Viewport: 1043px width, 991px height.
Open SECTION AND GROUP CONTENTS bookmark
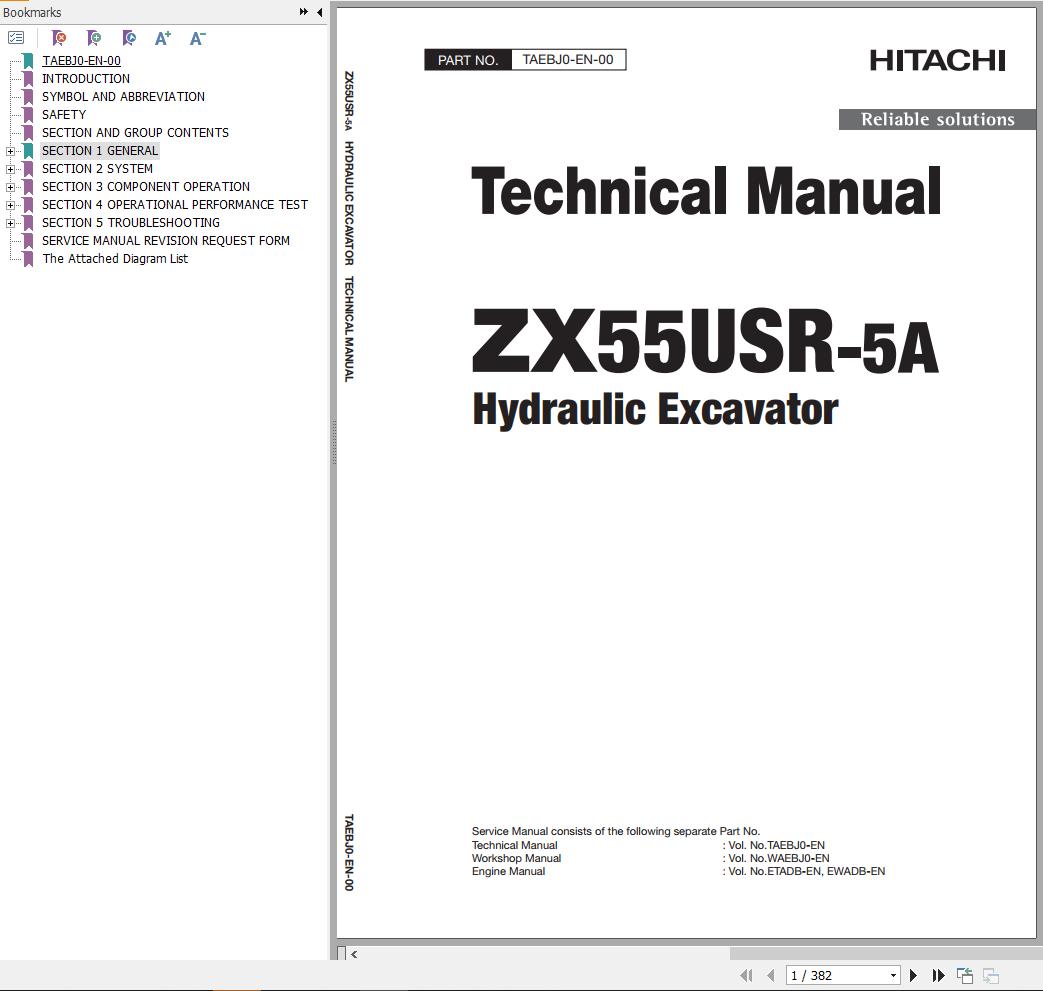click(135, 132)
